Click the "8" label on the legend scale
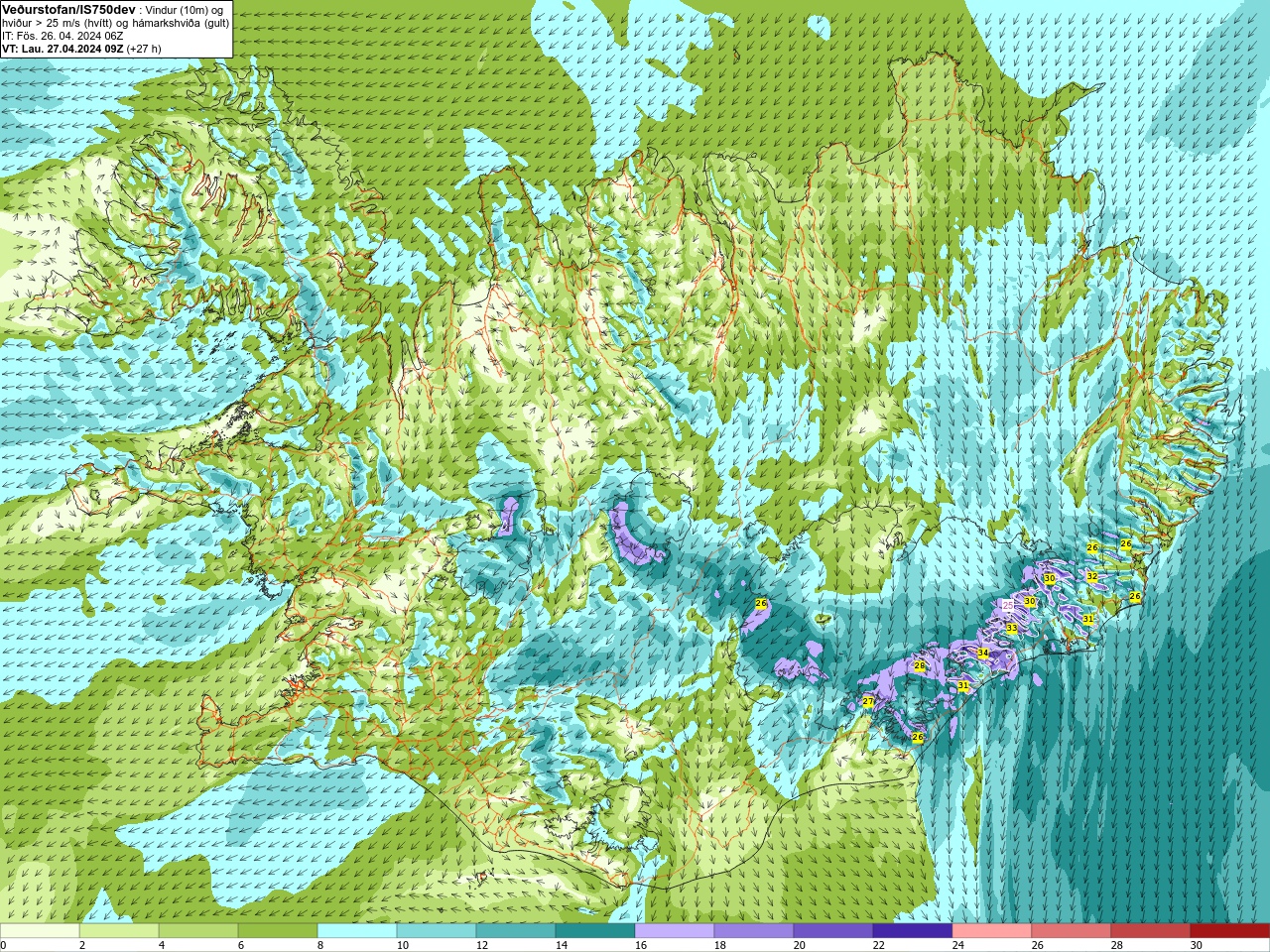Viewport: 1270px width, 952px height. (319, 945)
